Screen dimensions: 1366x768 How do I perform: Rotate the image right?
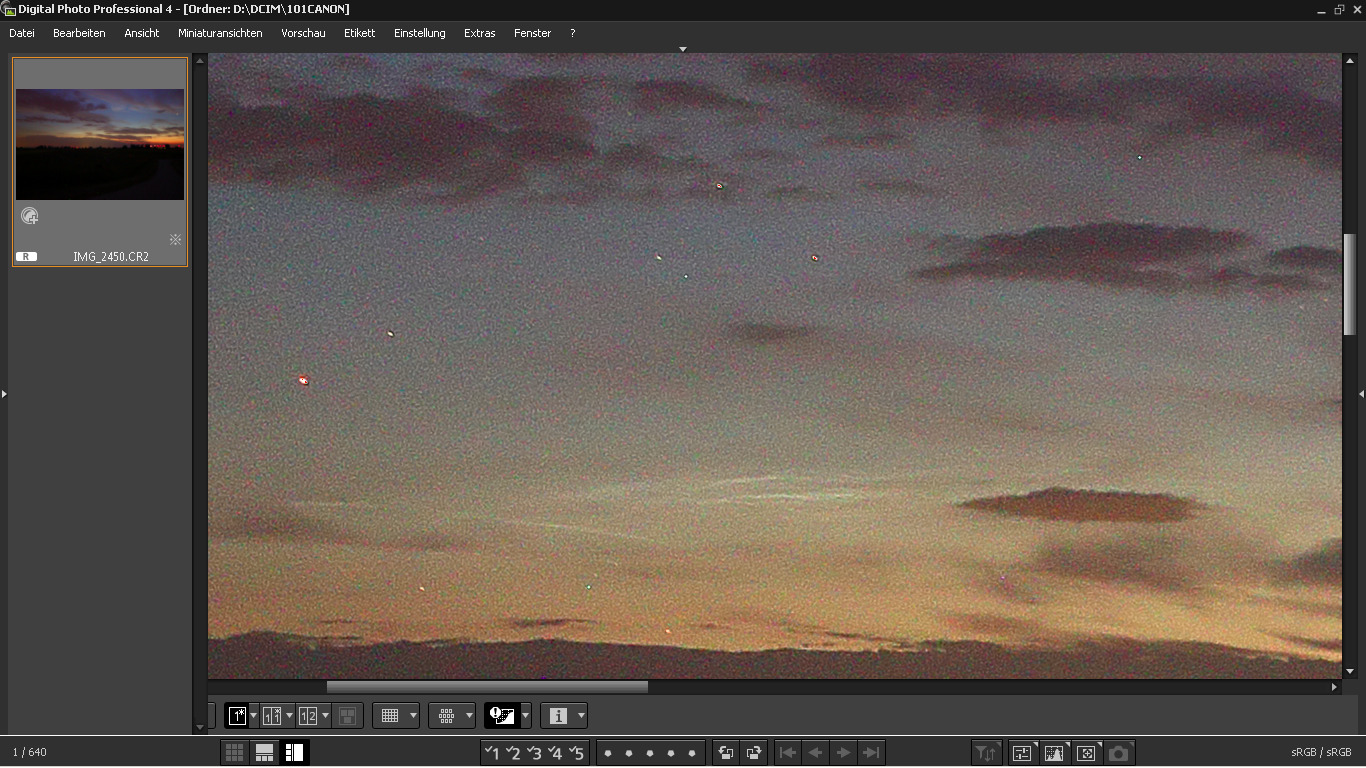(x=754, y=753)
